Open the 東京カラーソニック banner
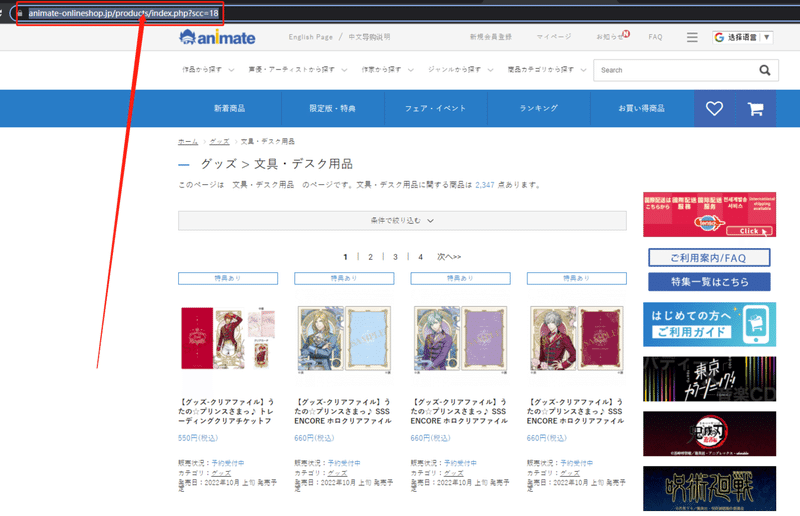This screenshot has width=800, height=516. (x=709, y=379)
